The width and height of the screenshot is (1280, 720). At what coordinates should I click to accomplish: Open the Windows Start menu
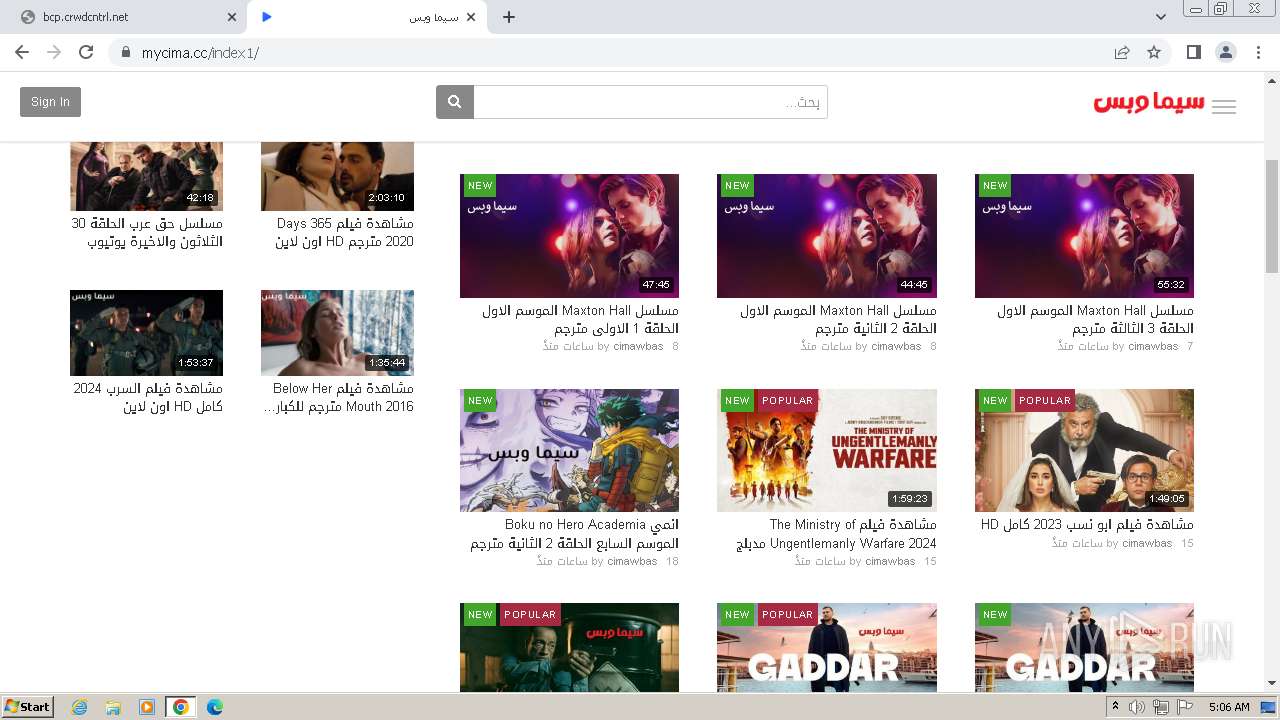point(28,706)
